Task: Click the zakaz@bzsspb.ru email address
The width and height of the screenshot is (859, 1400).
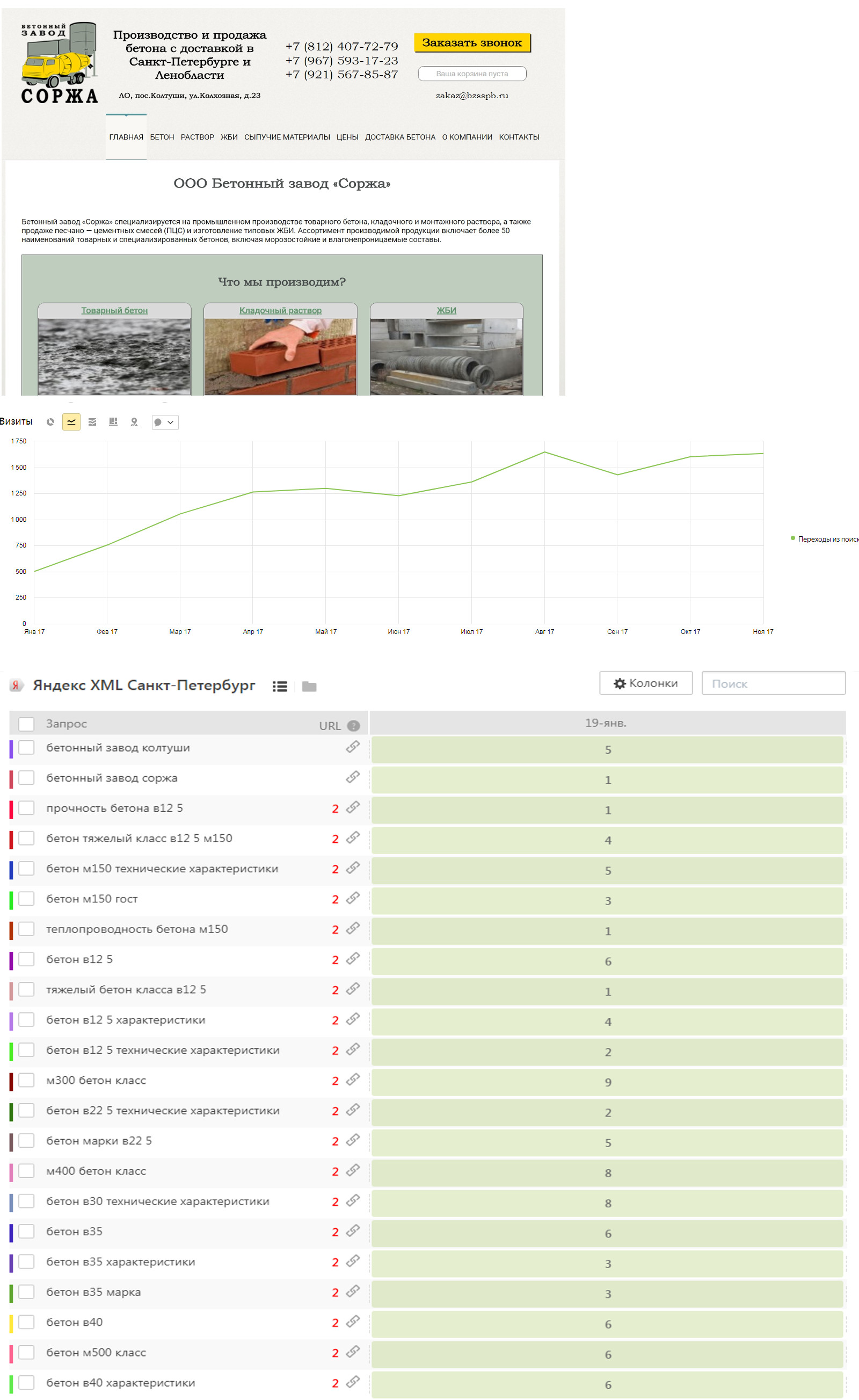Action: tap(472, 96)
